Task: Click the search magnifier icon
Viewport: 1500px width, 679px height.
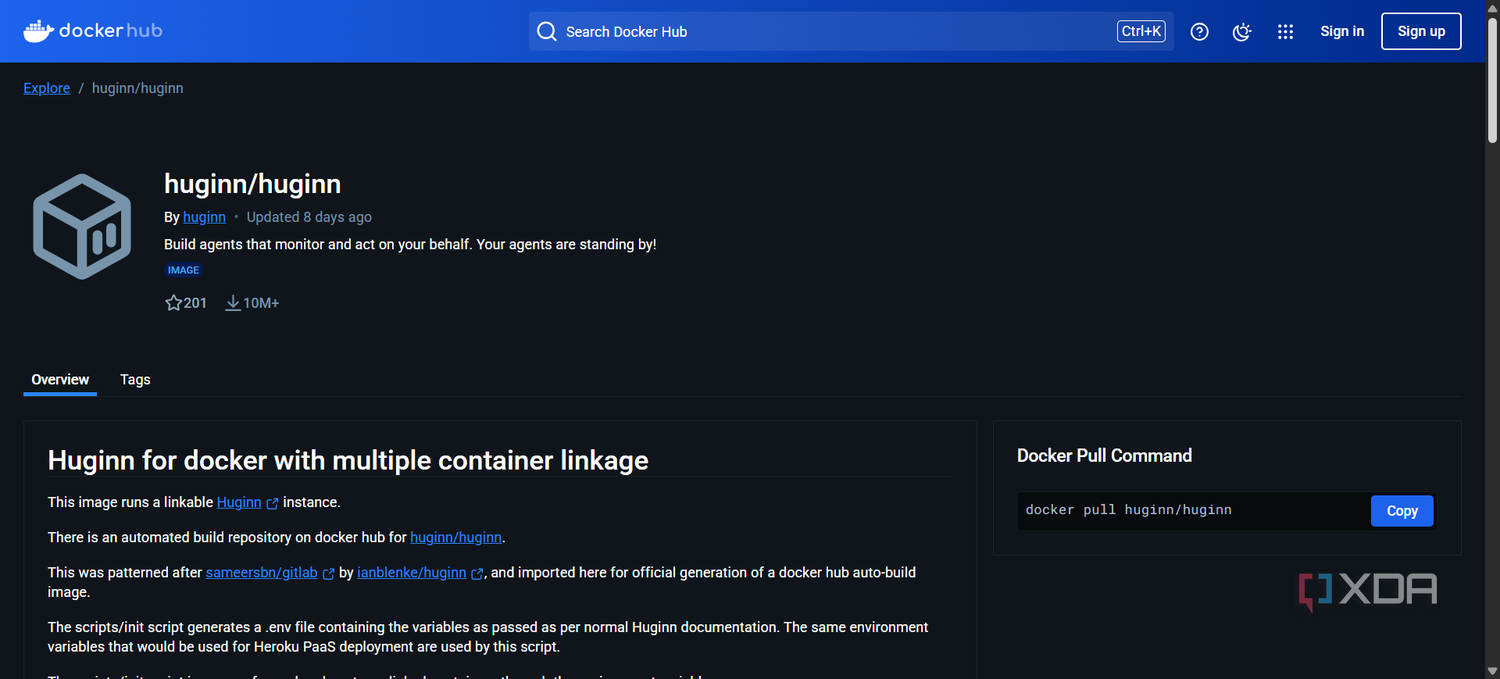Action: [547, 32]
